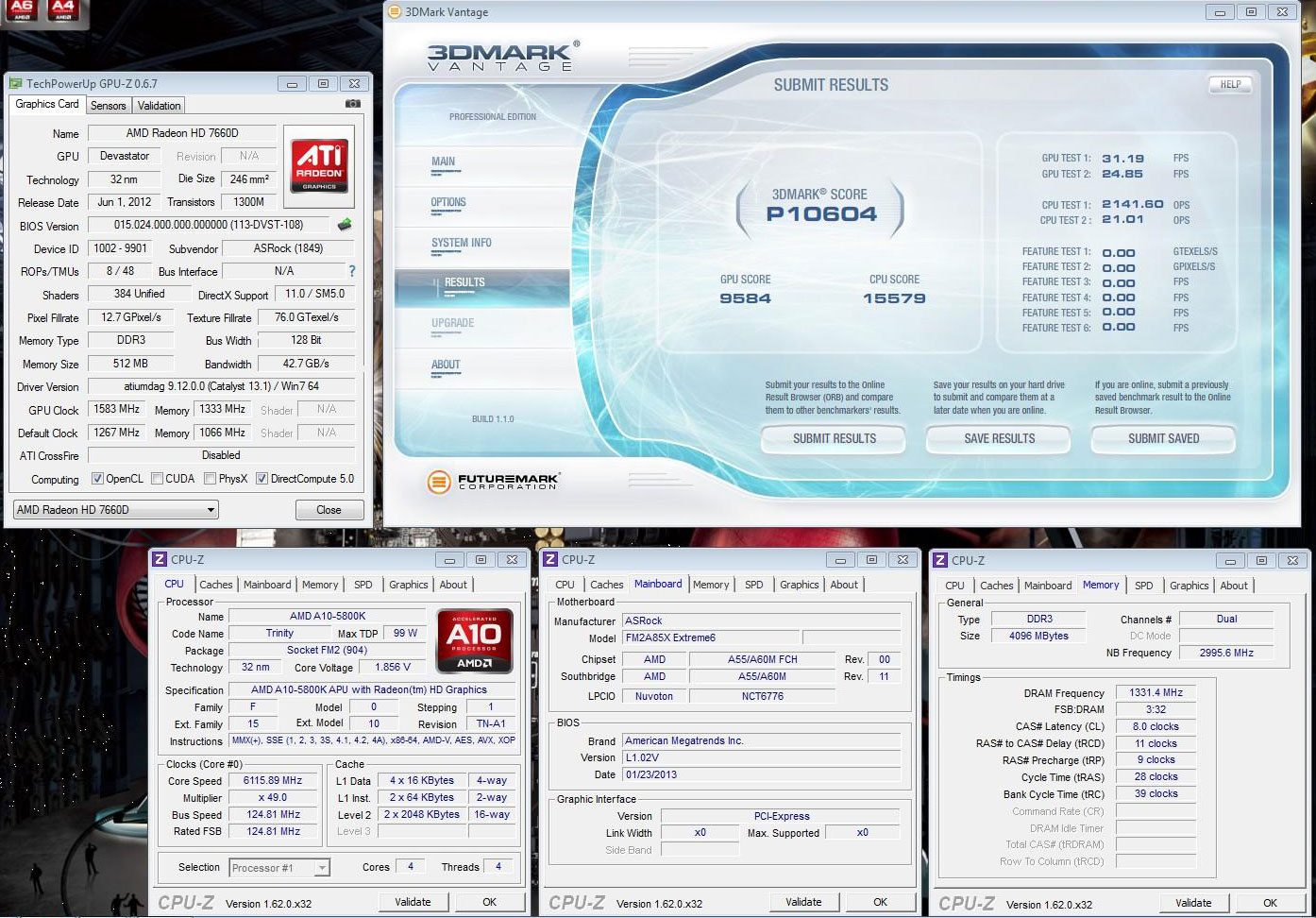Viewport: 1316px width, 918px height.
Task: Toggle the CUDA checkbox in GPU-Z
Action: point(157,479)
